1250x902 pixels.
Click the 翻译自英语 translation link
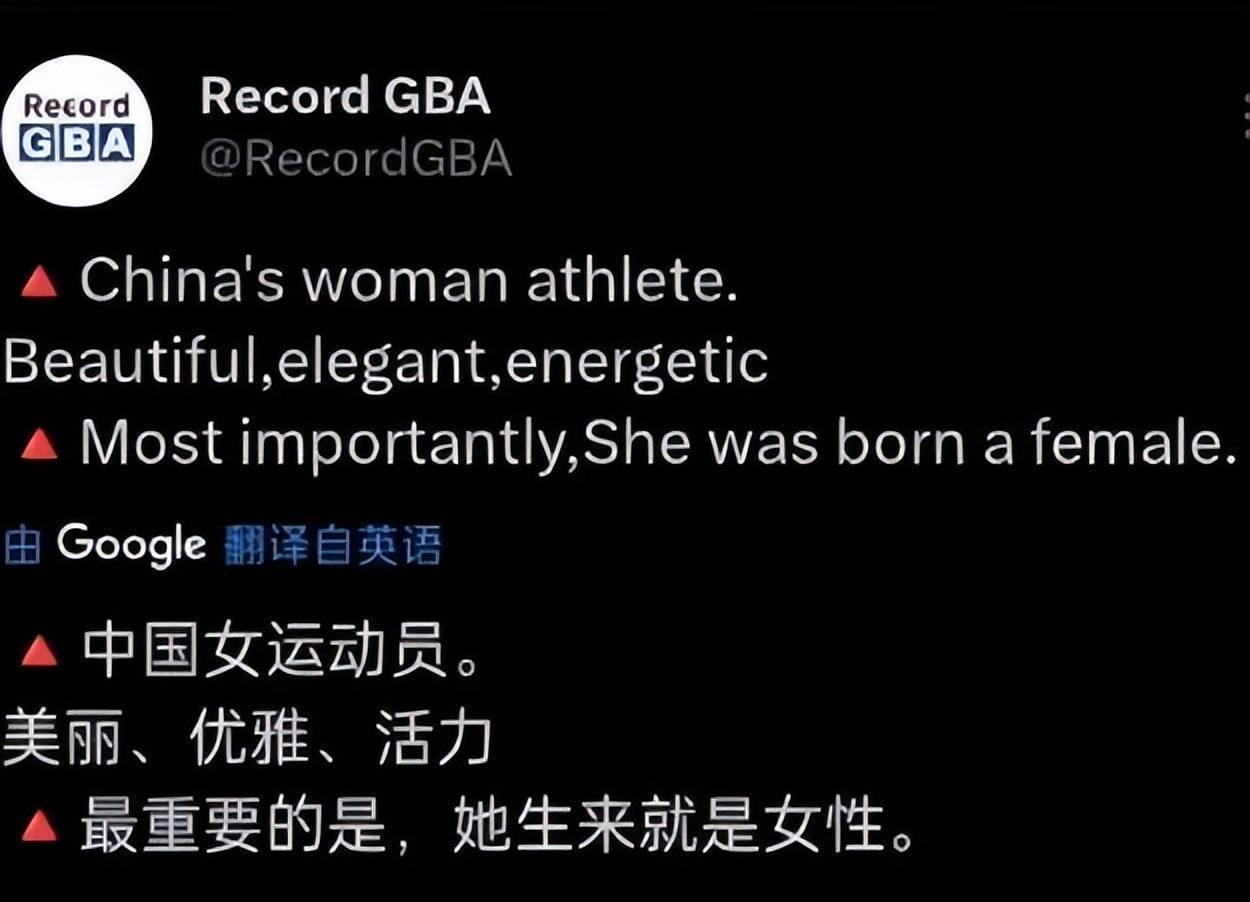(x=332, y=547)
